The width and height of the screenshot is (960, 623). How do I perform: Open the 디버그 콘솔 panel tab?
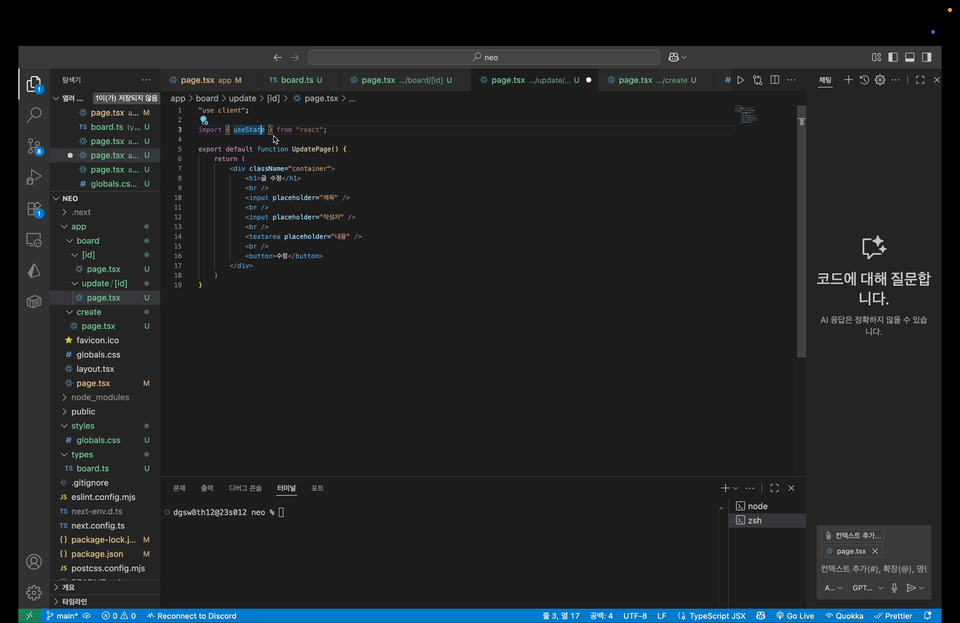pos(245,488)
